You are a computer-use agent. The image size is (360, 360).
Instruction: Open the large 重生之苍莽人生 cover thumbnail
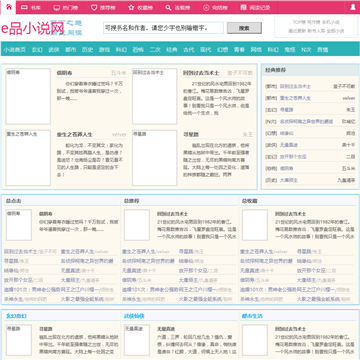tap(28, 158)
